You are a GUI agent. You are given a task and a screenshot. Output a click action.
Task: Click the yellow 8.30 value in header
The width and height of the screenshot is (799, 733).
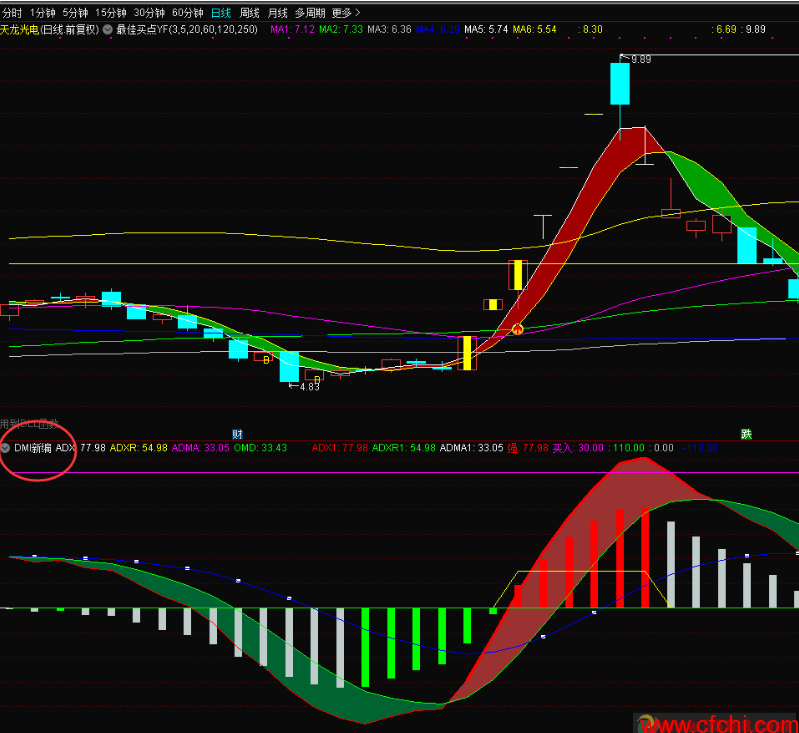click(x=590, y=30)
